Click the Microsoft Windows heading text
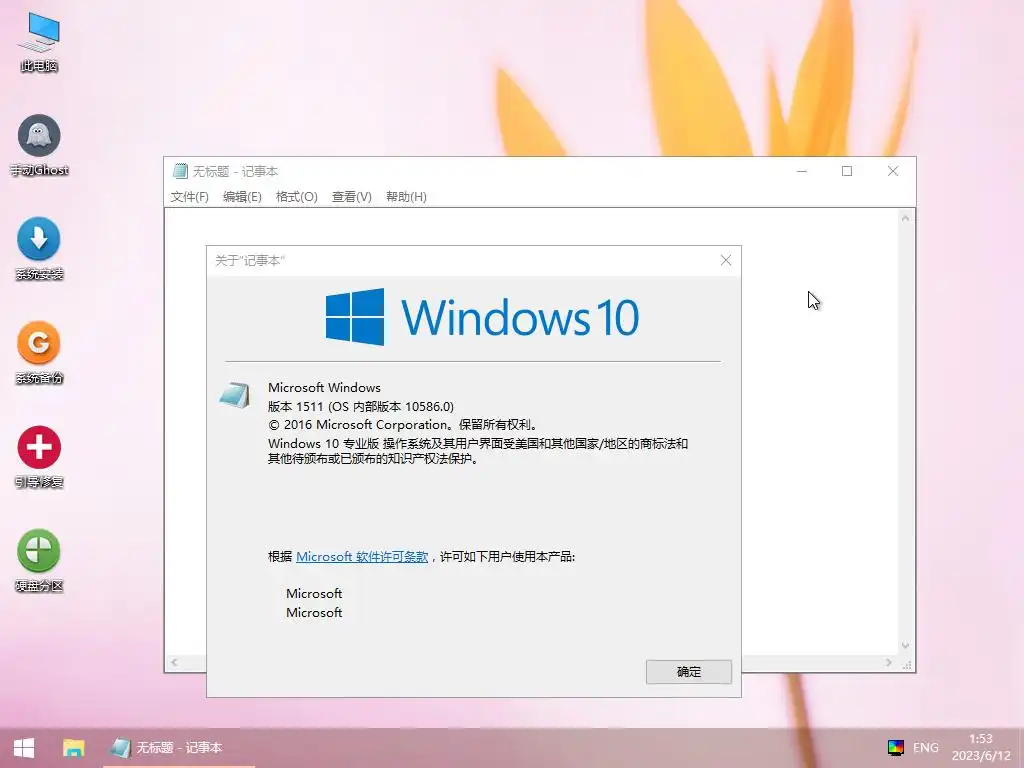Screen dimensions: 1024x768 tap(324, 387)
